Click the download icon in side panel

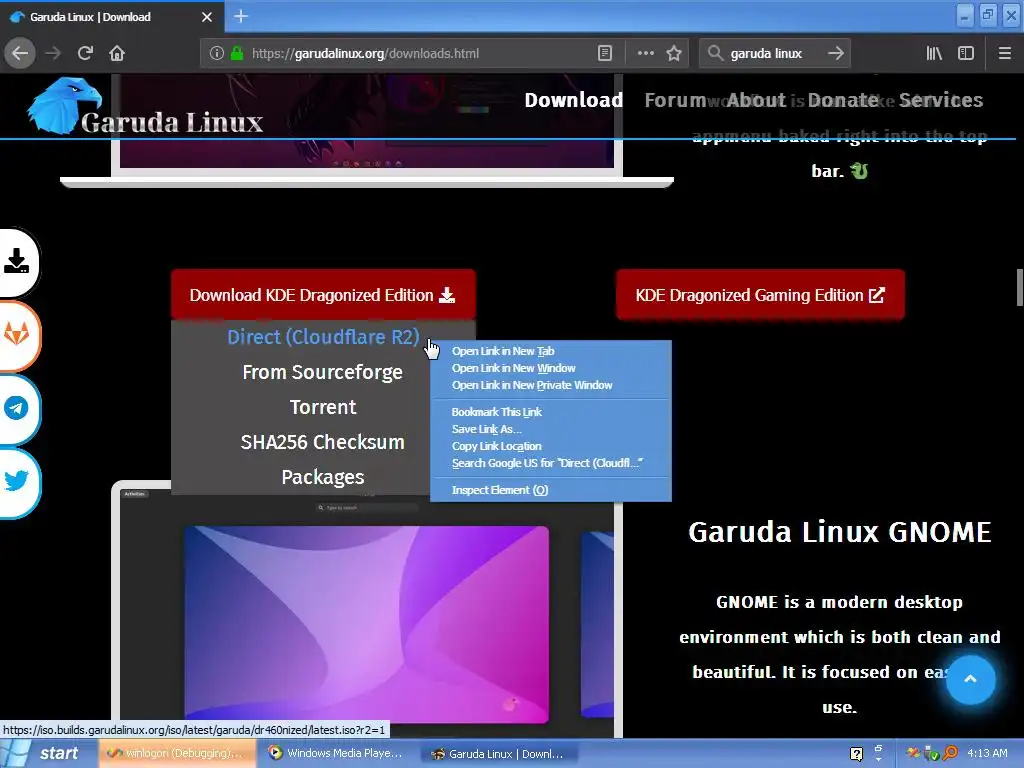pyautogui.click(x=16, y=261)
